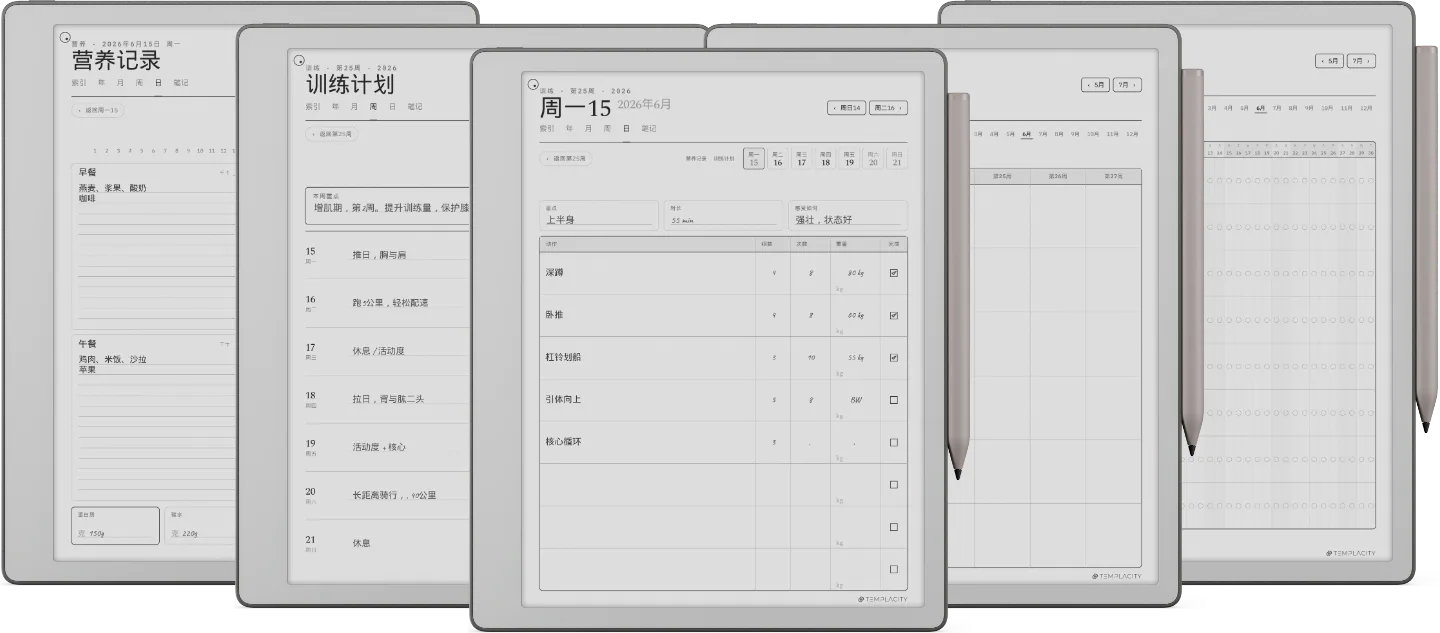Viewport: 1440px width, 633px height.
Task: Open the 笔记 tab on the 周一15 page
Action: tap(649, 128)
